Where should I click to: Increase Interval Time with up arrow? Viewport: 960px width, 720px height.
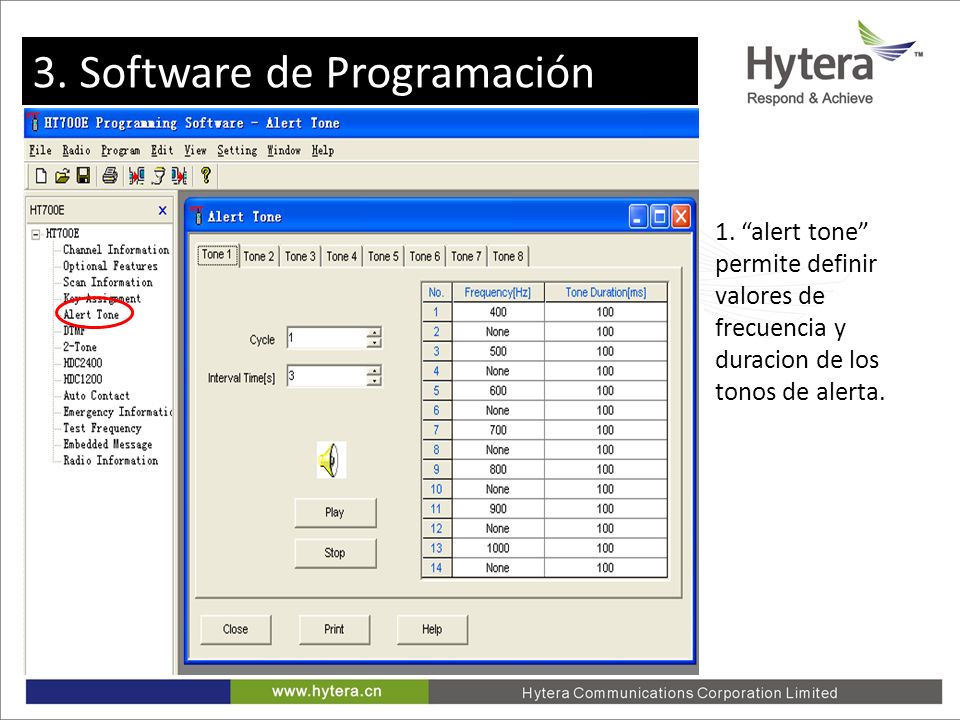coord(374,370)
